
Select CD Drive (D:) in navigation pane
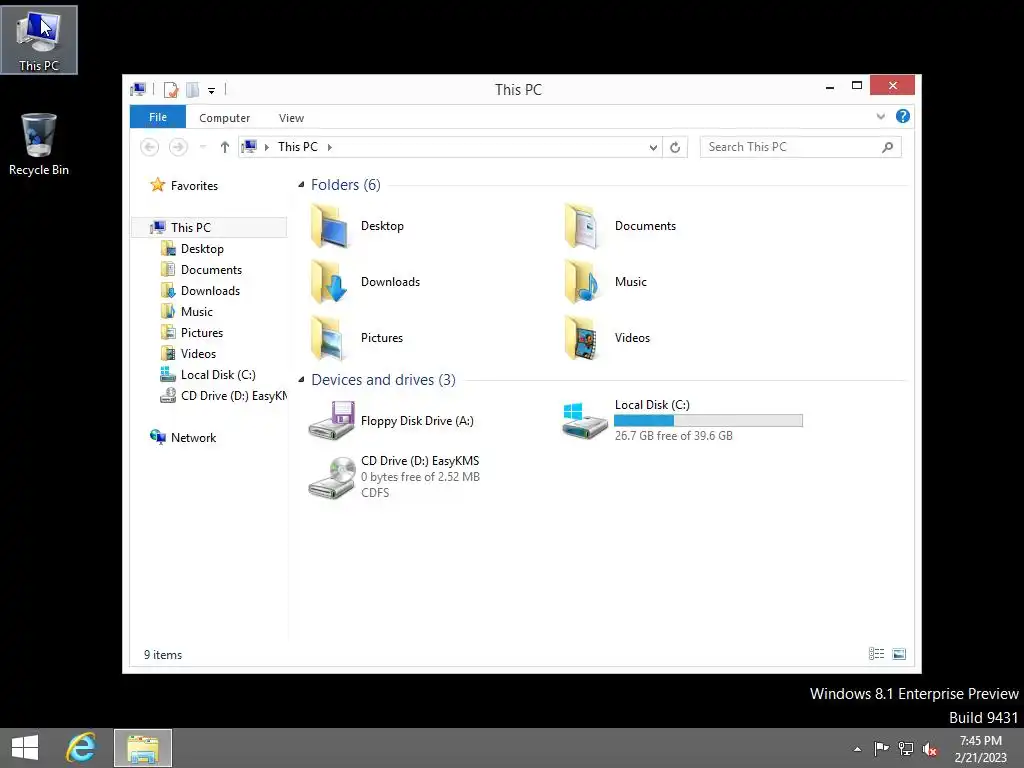(223, 396)
